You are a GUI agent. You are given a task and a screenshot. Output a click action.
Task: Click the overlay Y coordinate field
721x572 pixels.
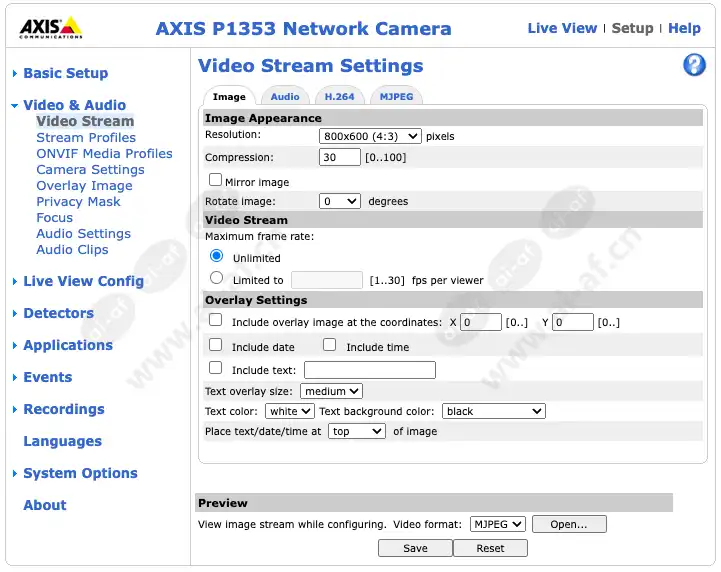pos(572,322)
